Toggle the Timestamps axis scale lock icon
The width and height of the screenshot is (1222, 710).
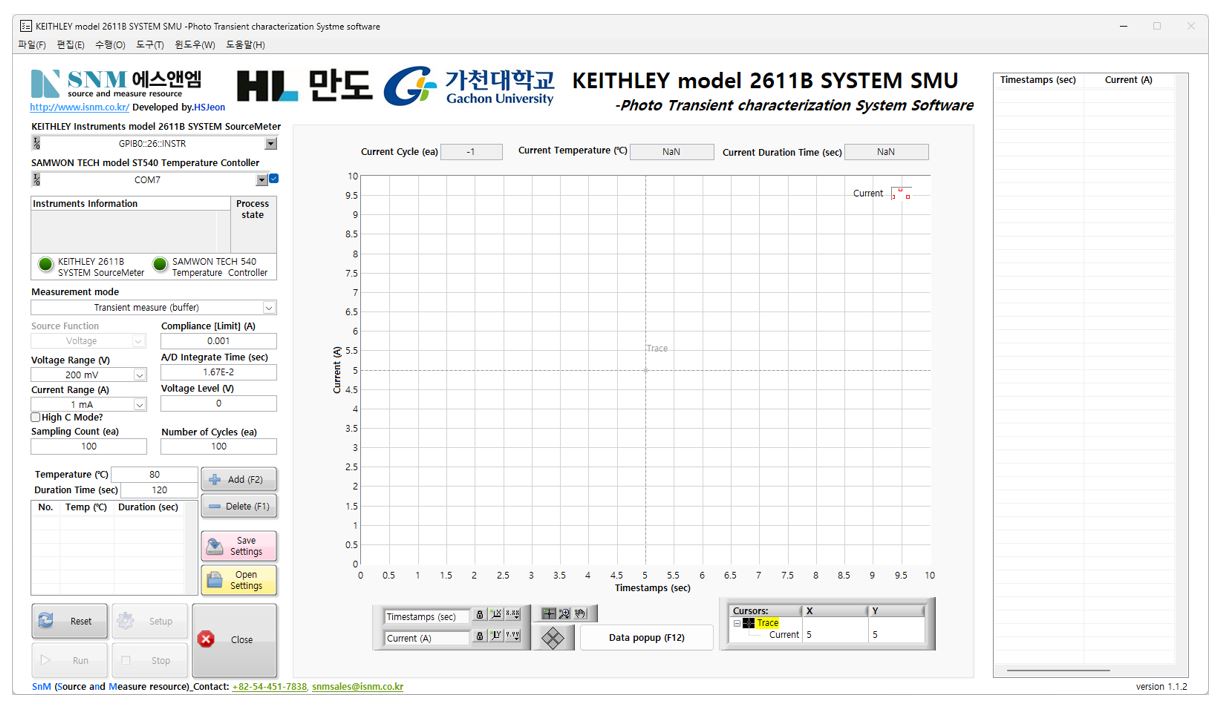[480, 616]
